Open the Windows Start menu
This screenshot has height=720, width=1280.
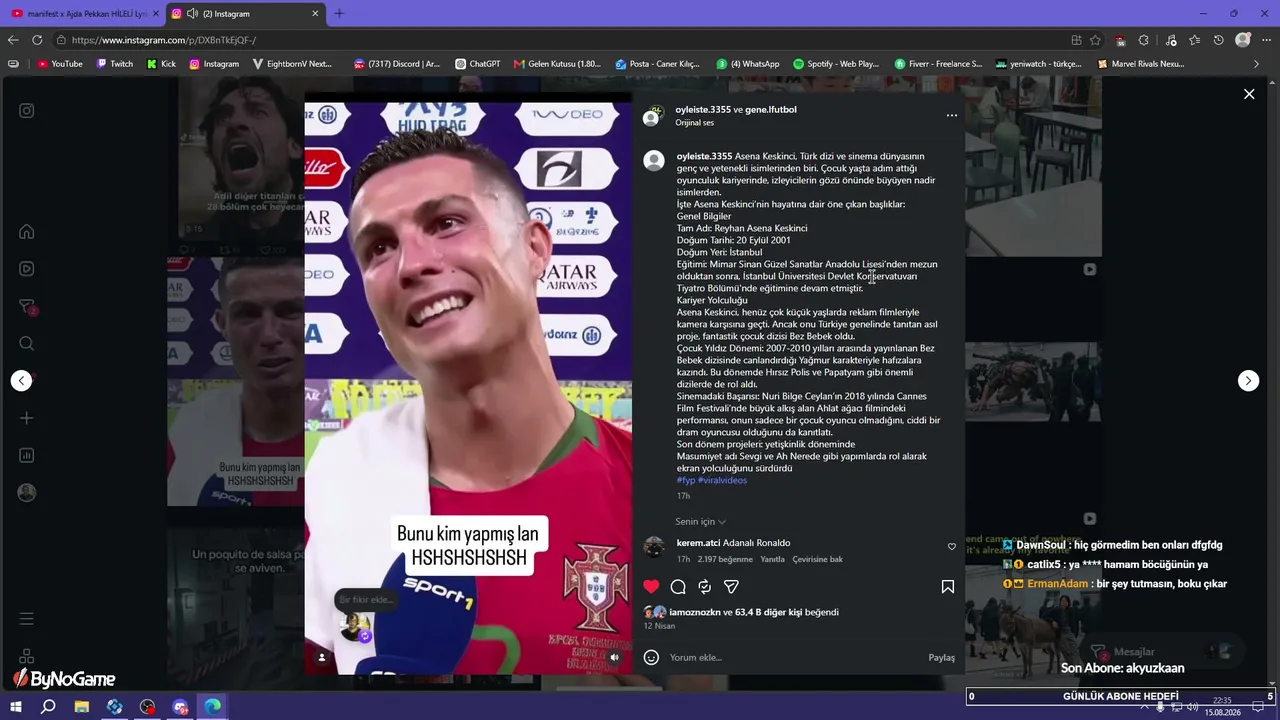coord(15,707)
